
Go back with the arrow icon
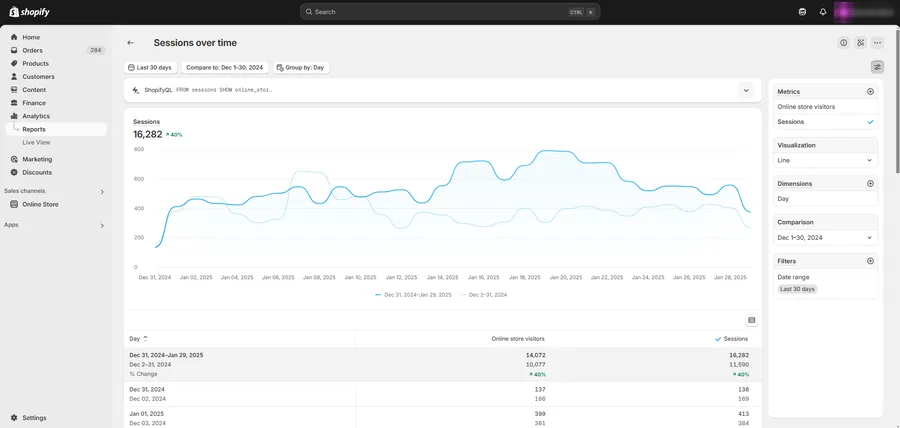click(x=131, y=43)
